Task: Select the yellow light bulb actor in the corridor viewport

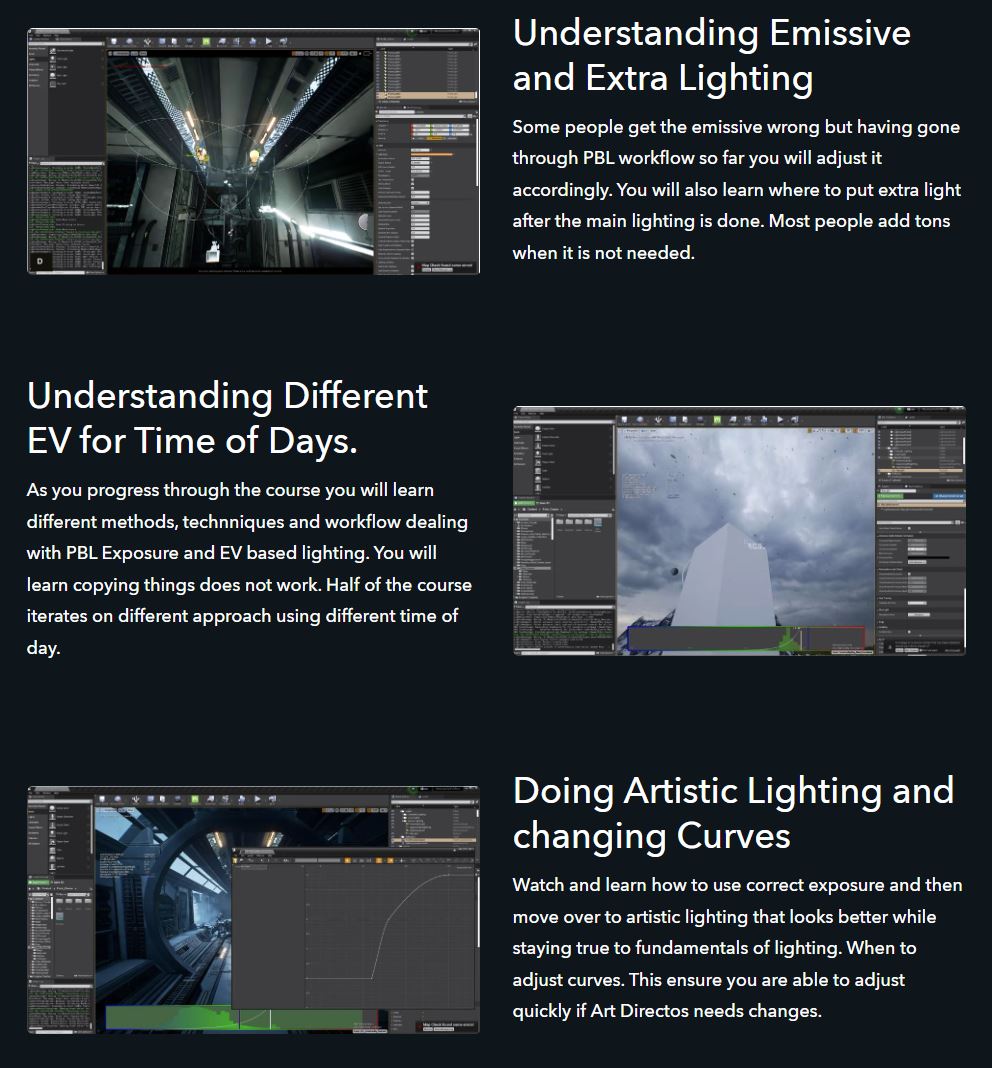Action: pos(254,156)
